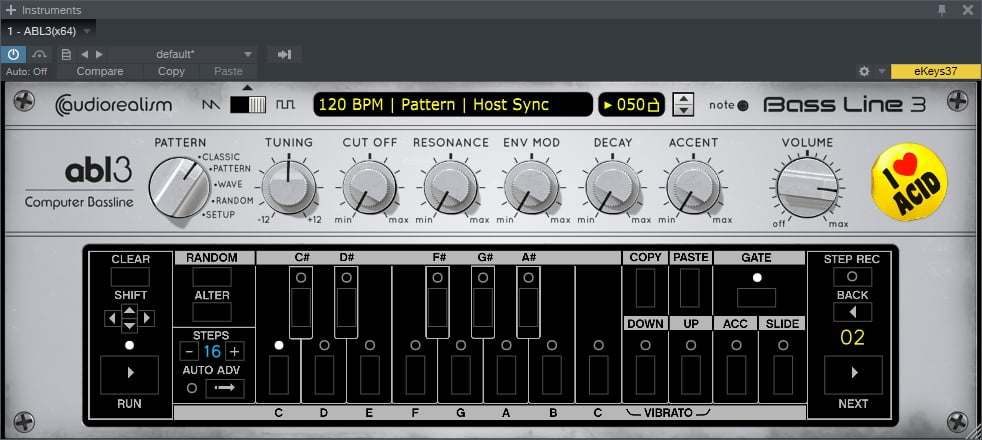Decrease steps with the minus button
Viewport: 982px width, 440px height.
click(189, 351)
